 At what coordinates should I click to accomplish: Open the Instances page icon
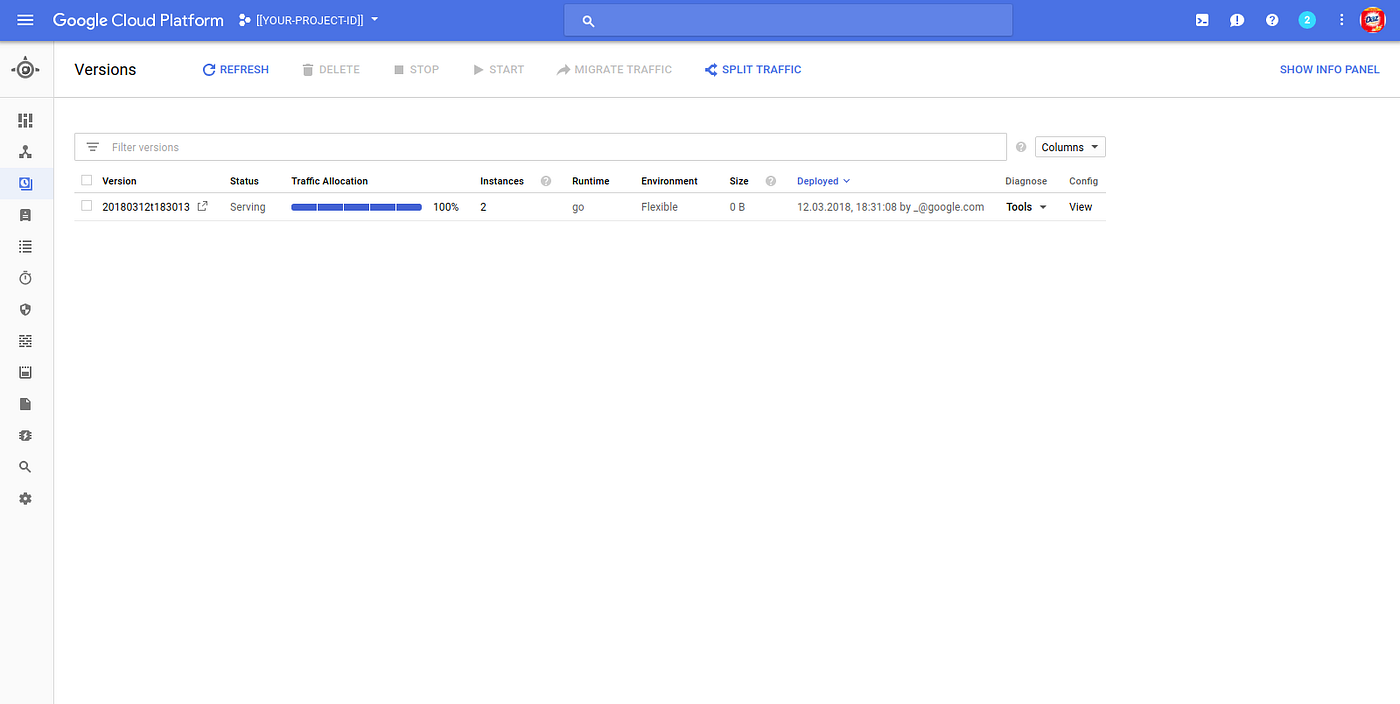(x=25, y=214)
